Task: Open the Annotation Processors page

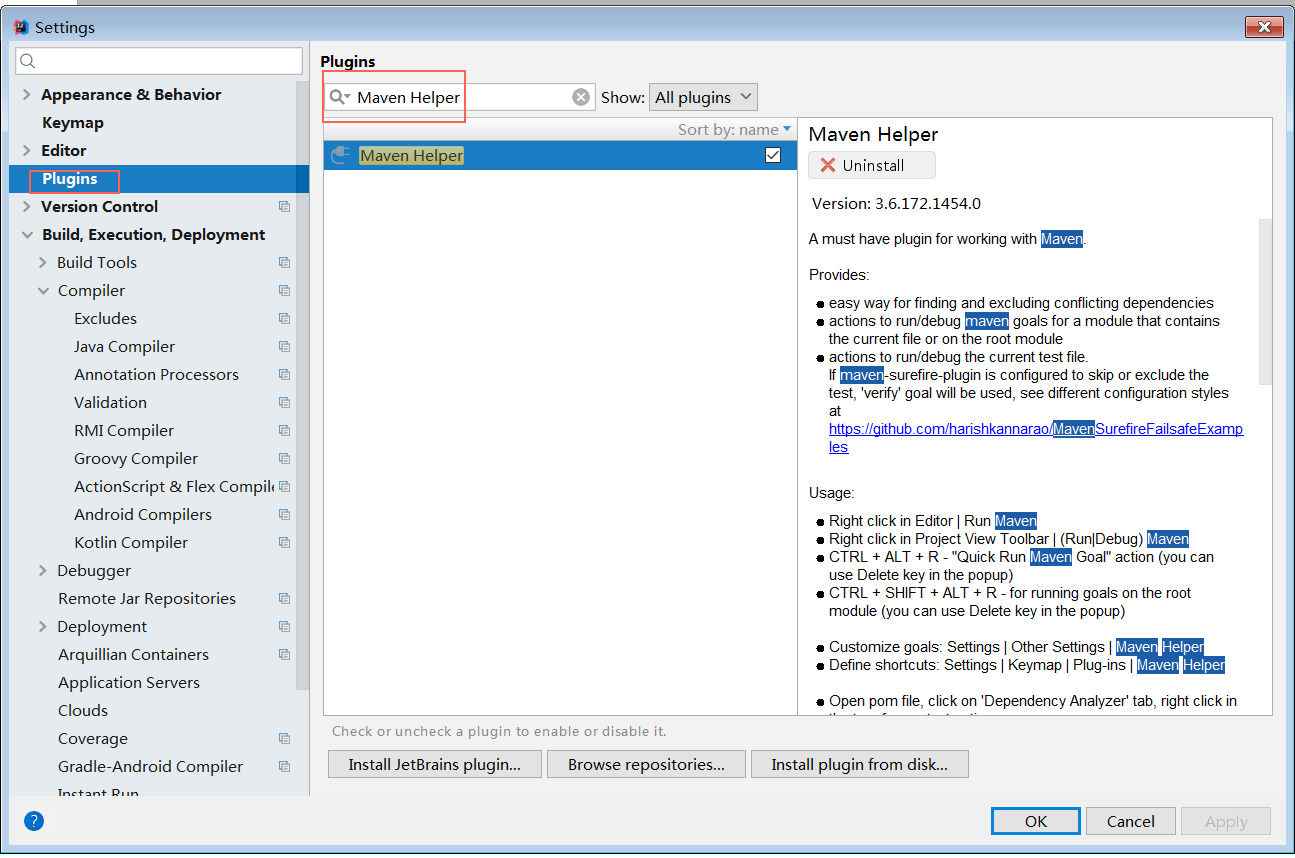Action: coord(156,374)
